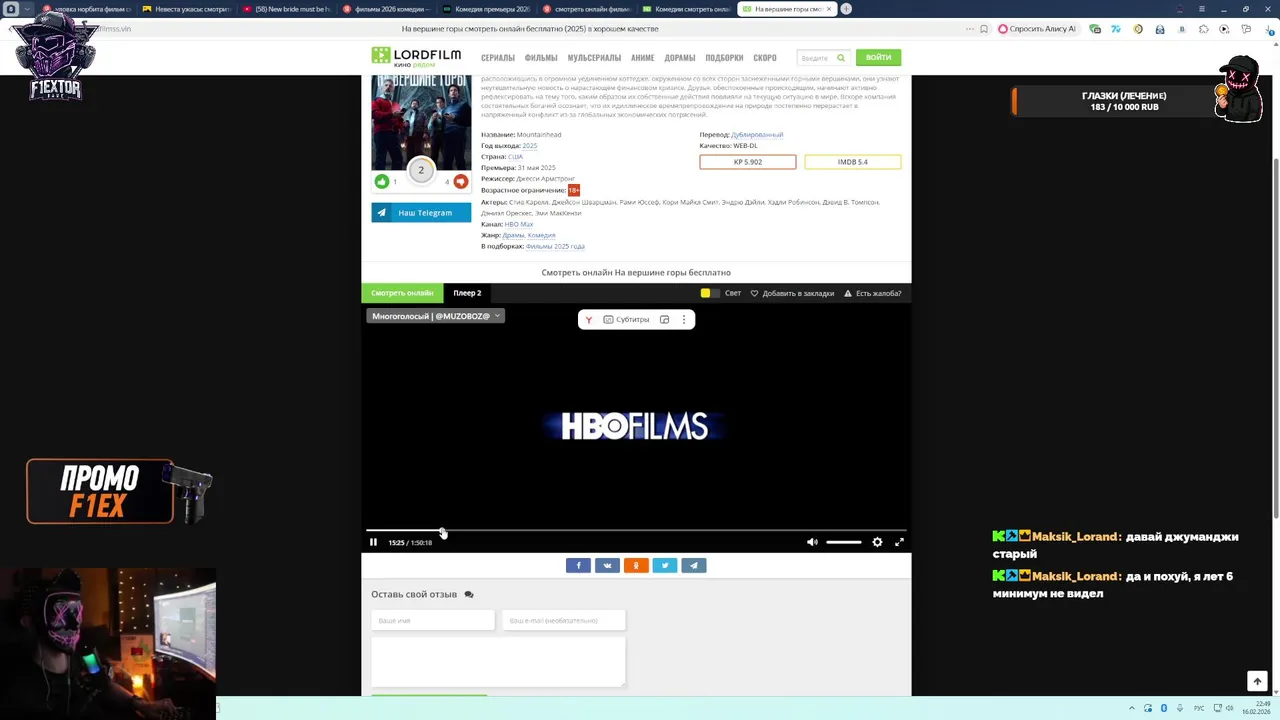Open ДОРАМЫ menu item

tap(680, 57)
